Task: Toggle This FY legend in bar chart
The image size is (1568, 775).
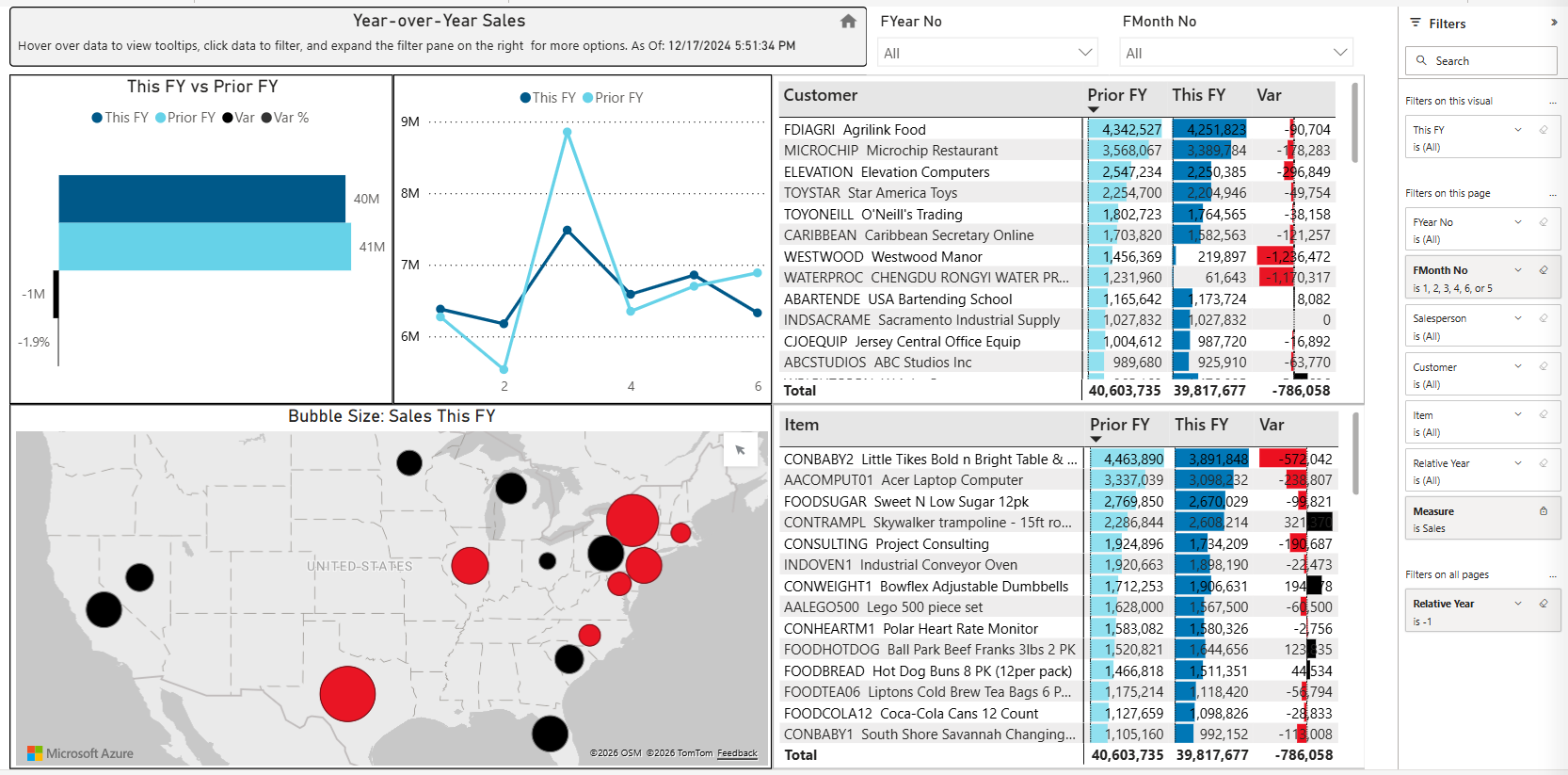Action: click(x=120, y=118)
